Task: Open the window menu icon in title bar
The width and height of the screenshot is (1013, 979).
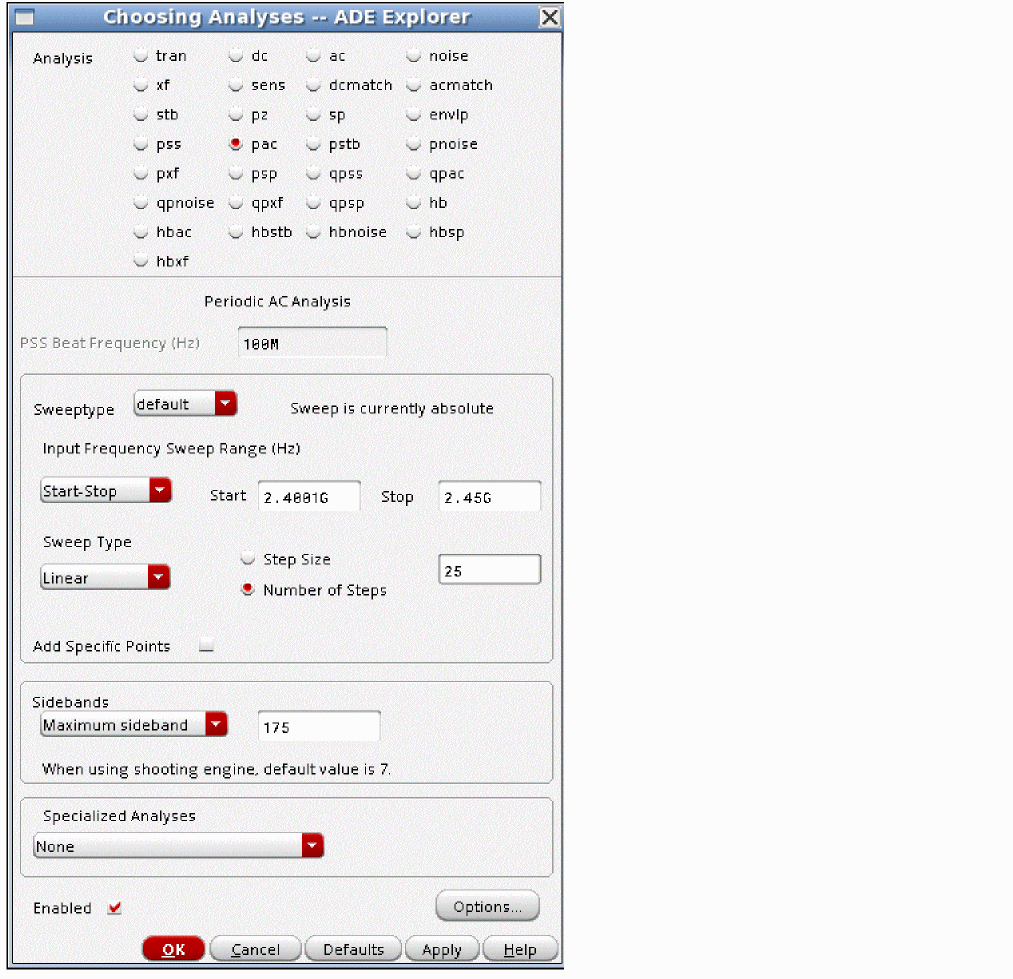Action: tap(25, 17)
